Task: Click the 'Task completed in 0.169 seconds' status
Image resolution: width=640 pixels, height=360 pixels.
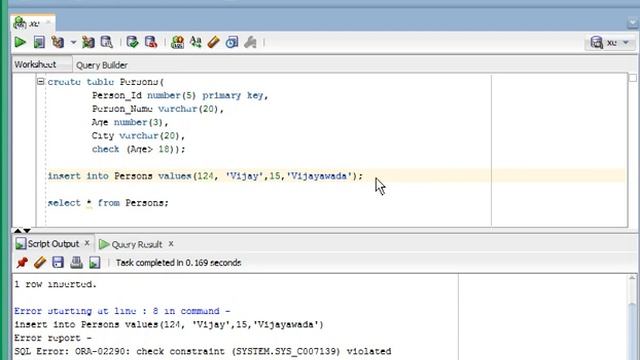Action: click(179, 263)
